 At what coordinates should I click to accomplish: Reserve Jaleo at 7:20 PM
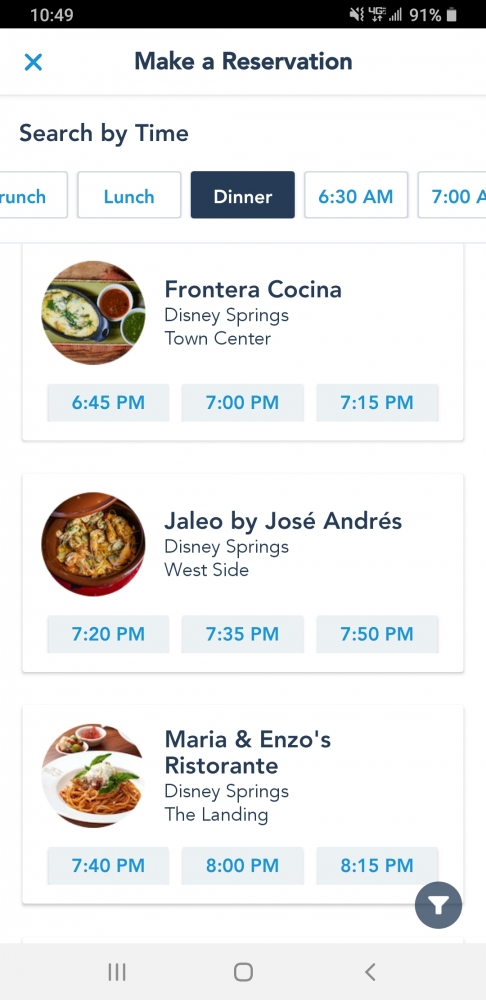point(108,634)
